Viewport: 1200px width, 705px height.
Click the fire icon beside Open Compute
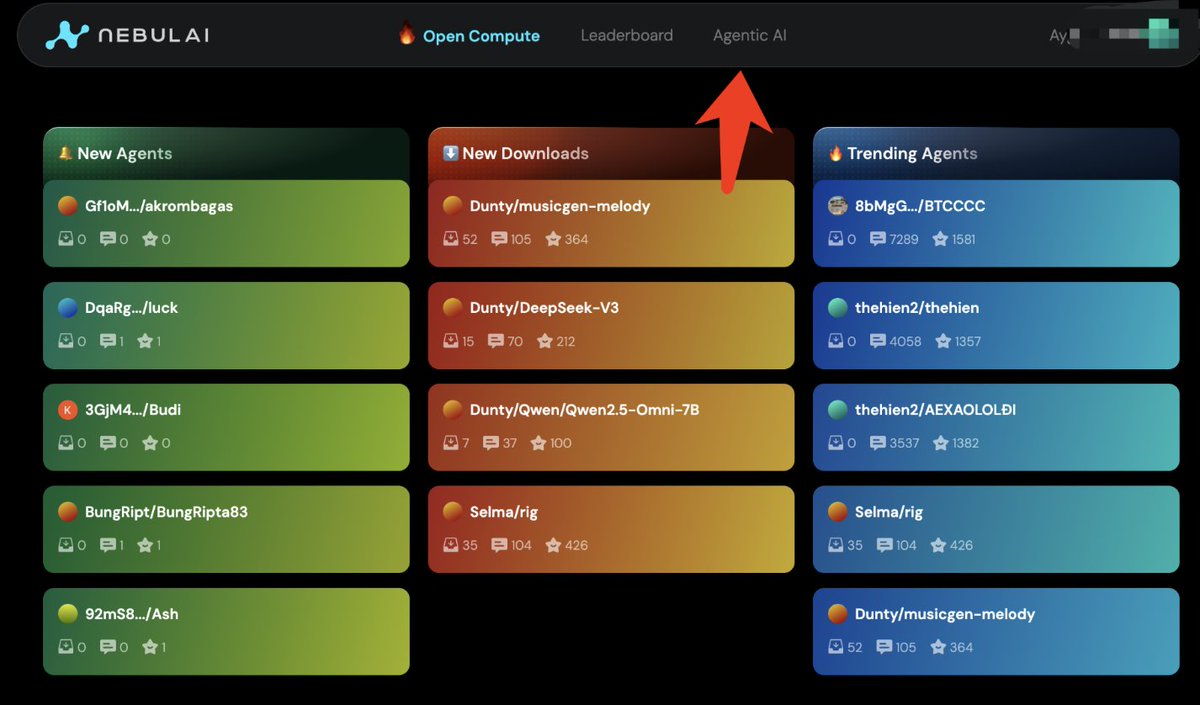[x=407, y=35]
